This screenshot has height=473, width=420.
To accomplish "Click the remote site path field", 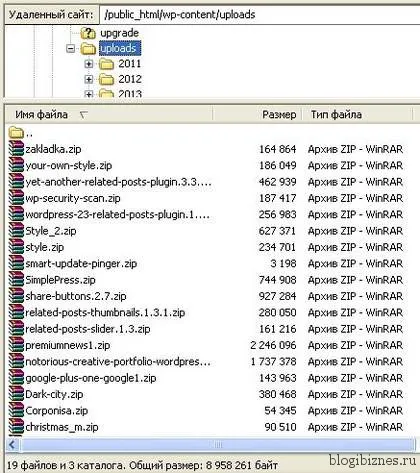I will [259, 15].
